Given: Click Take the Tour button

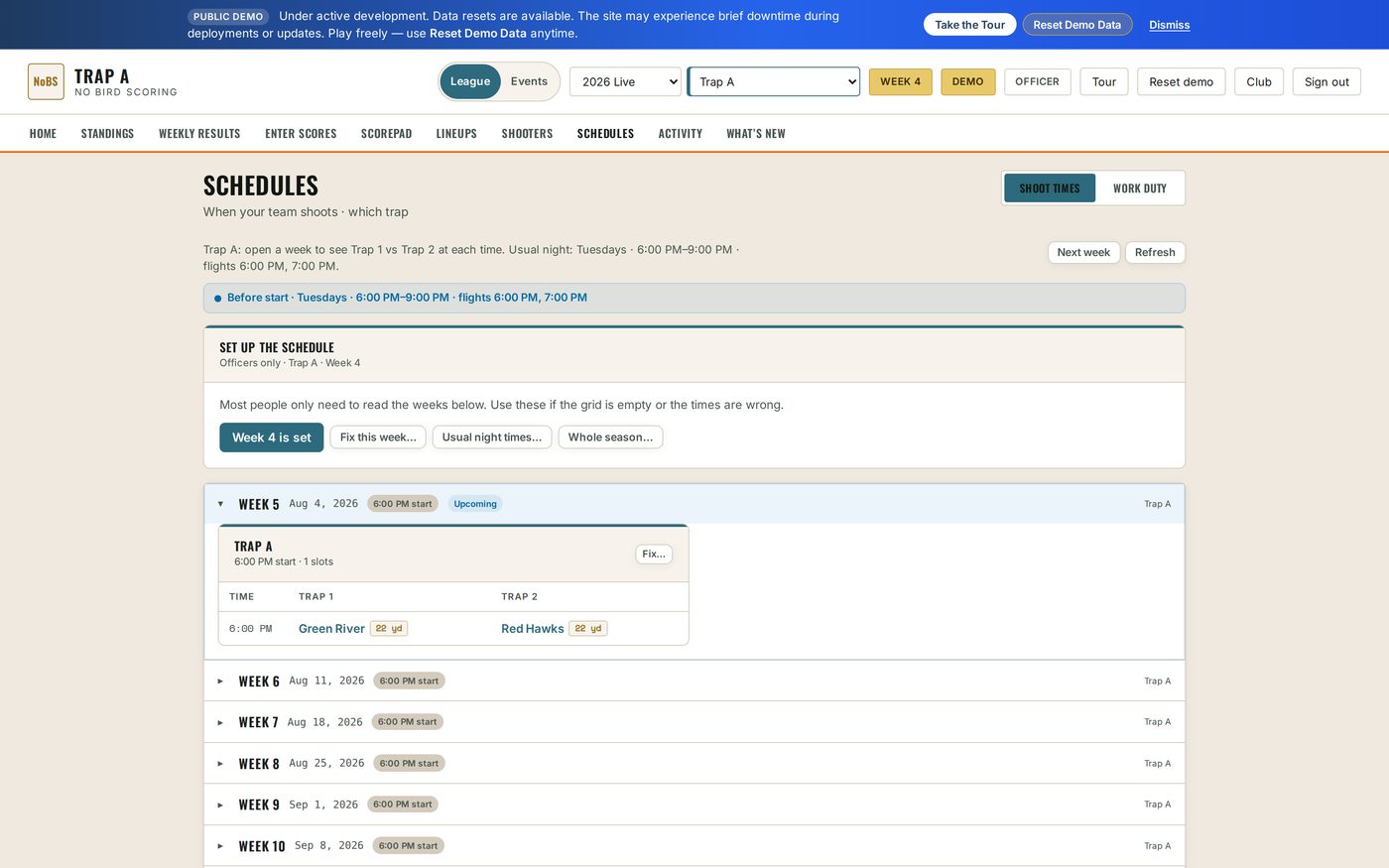Looking at the screenshot, I should [969, 25].
